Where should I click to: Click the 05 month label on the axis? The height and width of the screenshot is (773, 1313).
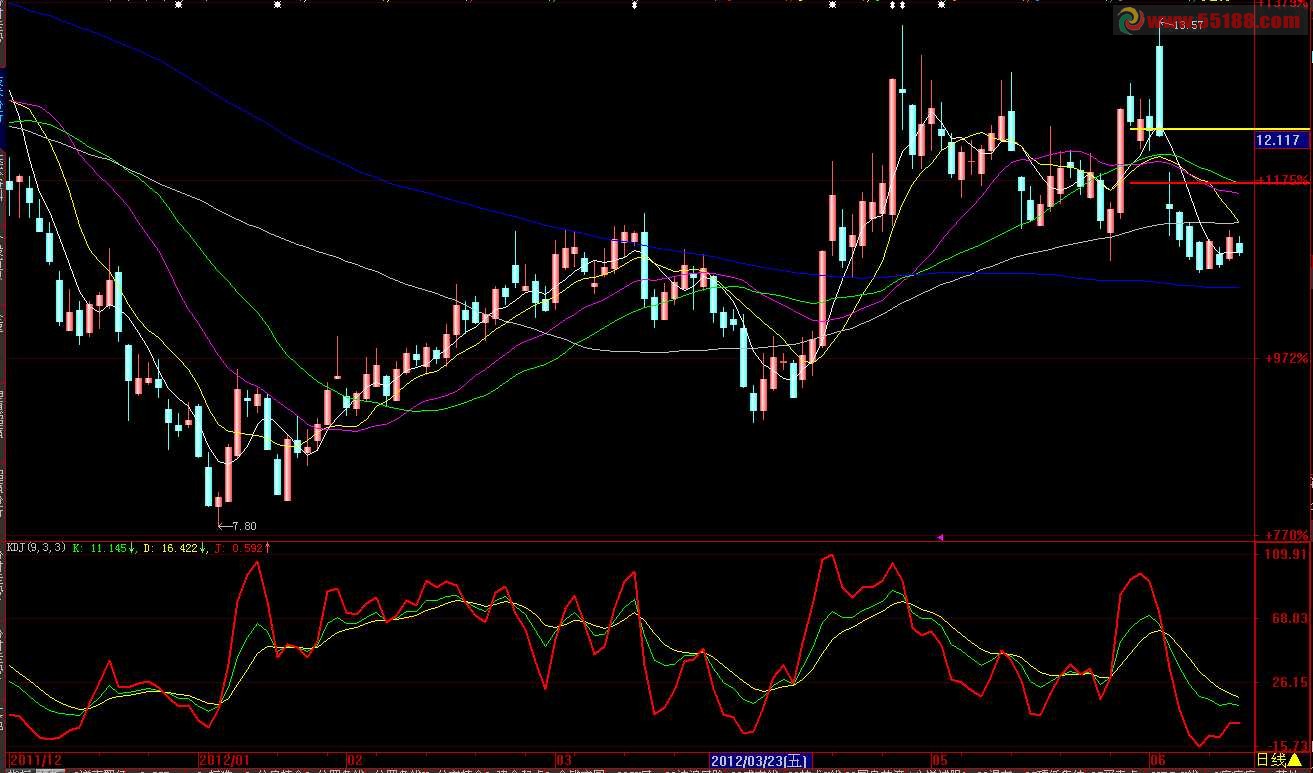click(938, 760)
